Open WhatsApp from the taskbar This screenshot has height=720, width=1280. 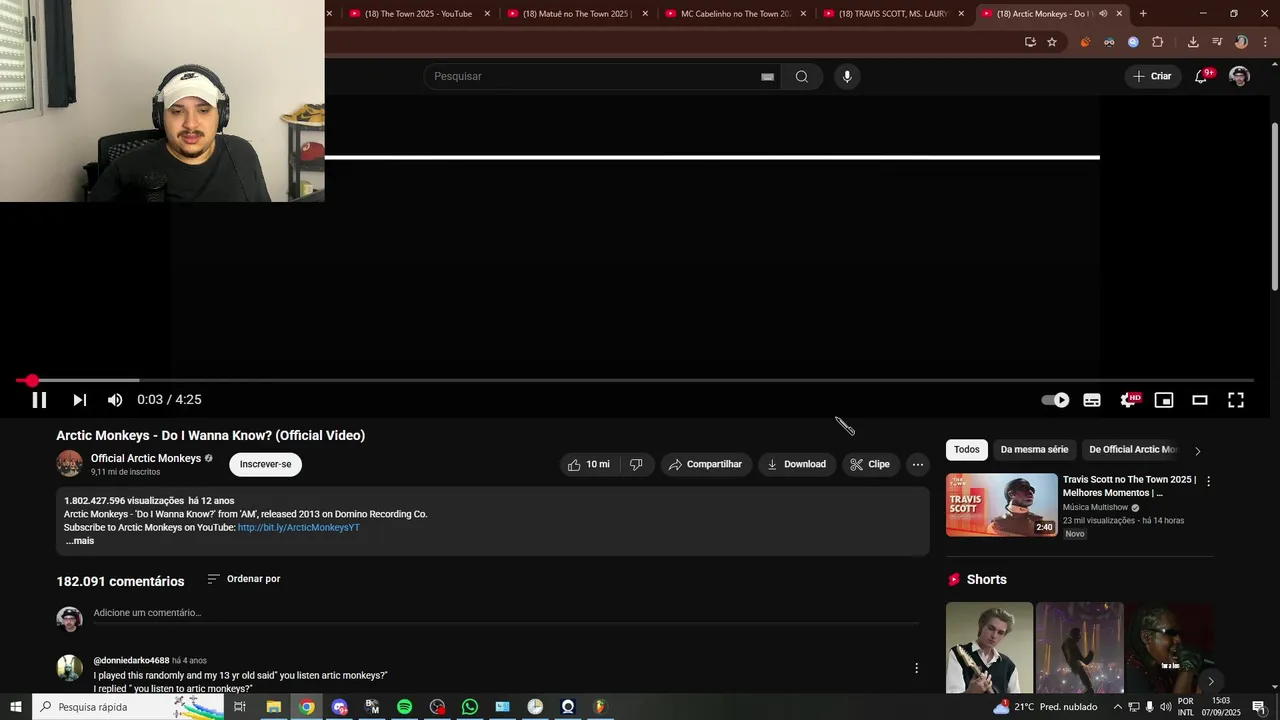pyautogui.click(x=470, y=707)
